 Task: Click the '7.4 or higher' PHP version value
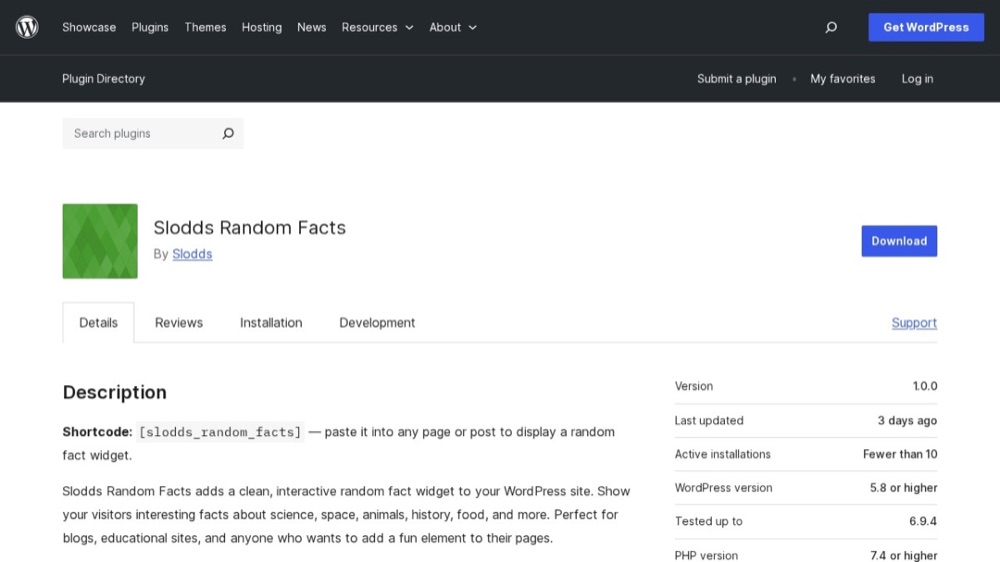coord(904,556)
